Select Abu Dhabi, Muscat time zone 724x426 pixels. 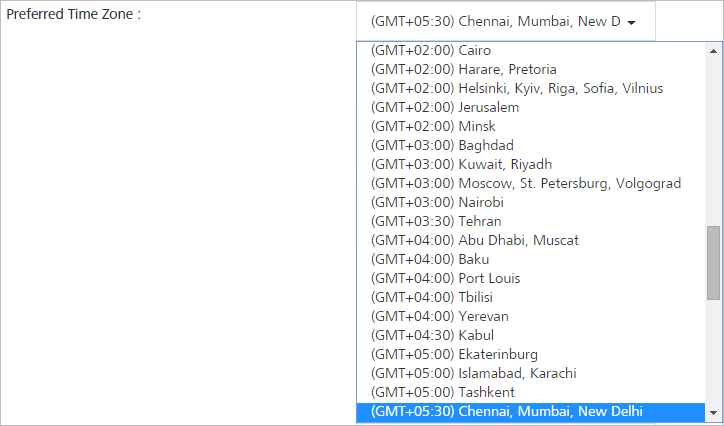531,240
